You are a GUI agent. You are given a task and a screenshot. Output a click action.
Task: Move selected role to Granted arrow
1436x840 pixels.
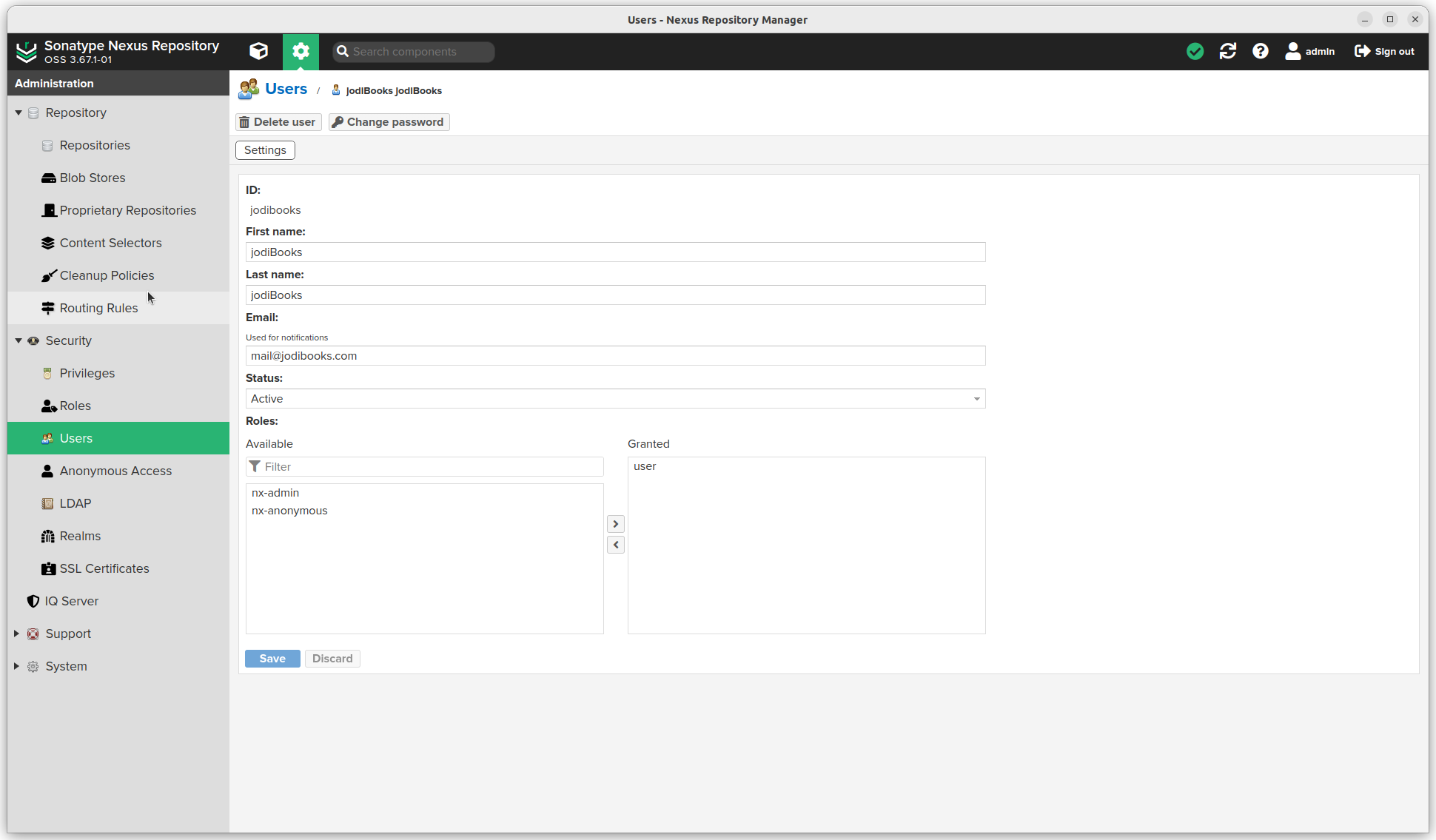pyautogui.click(x=616, y=524)
